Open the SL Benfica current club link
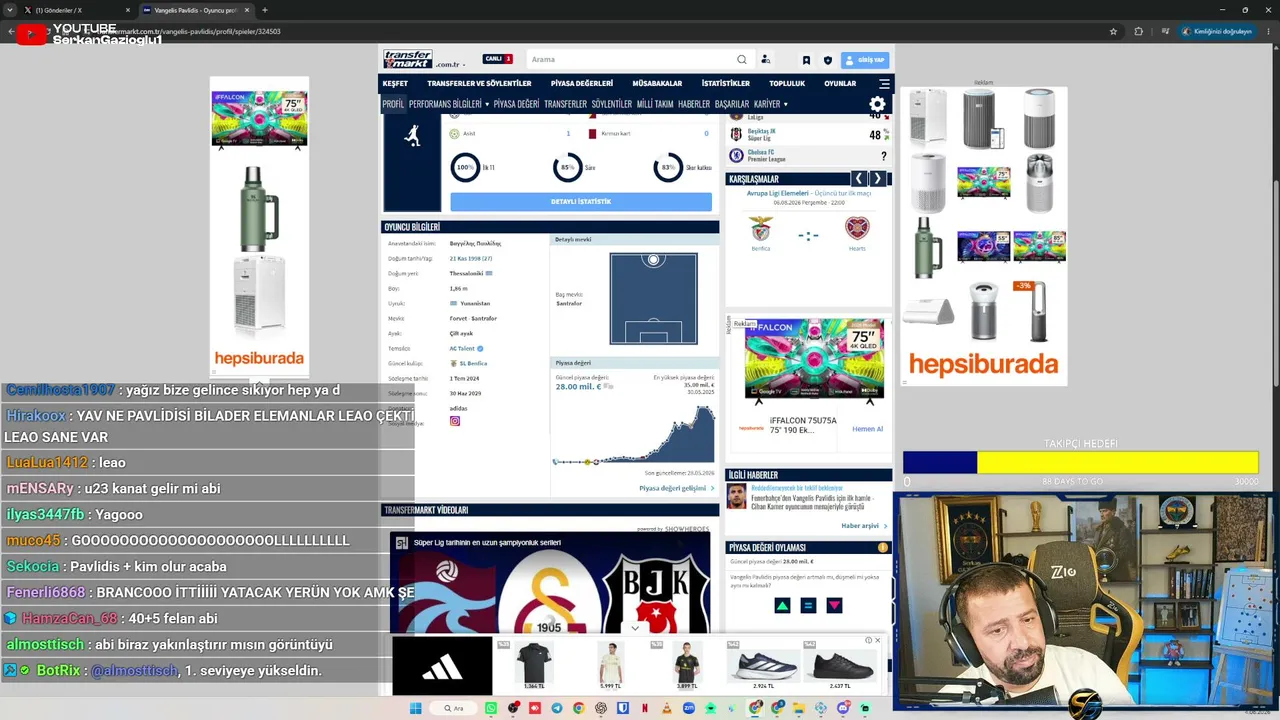Viewport: 1280px width, 720px height. tap(473, 363)
